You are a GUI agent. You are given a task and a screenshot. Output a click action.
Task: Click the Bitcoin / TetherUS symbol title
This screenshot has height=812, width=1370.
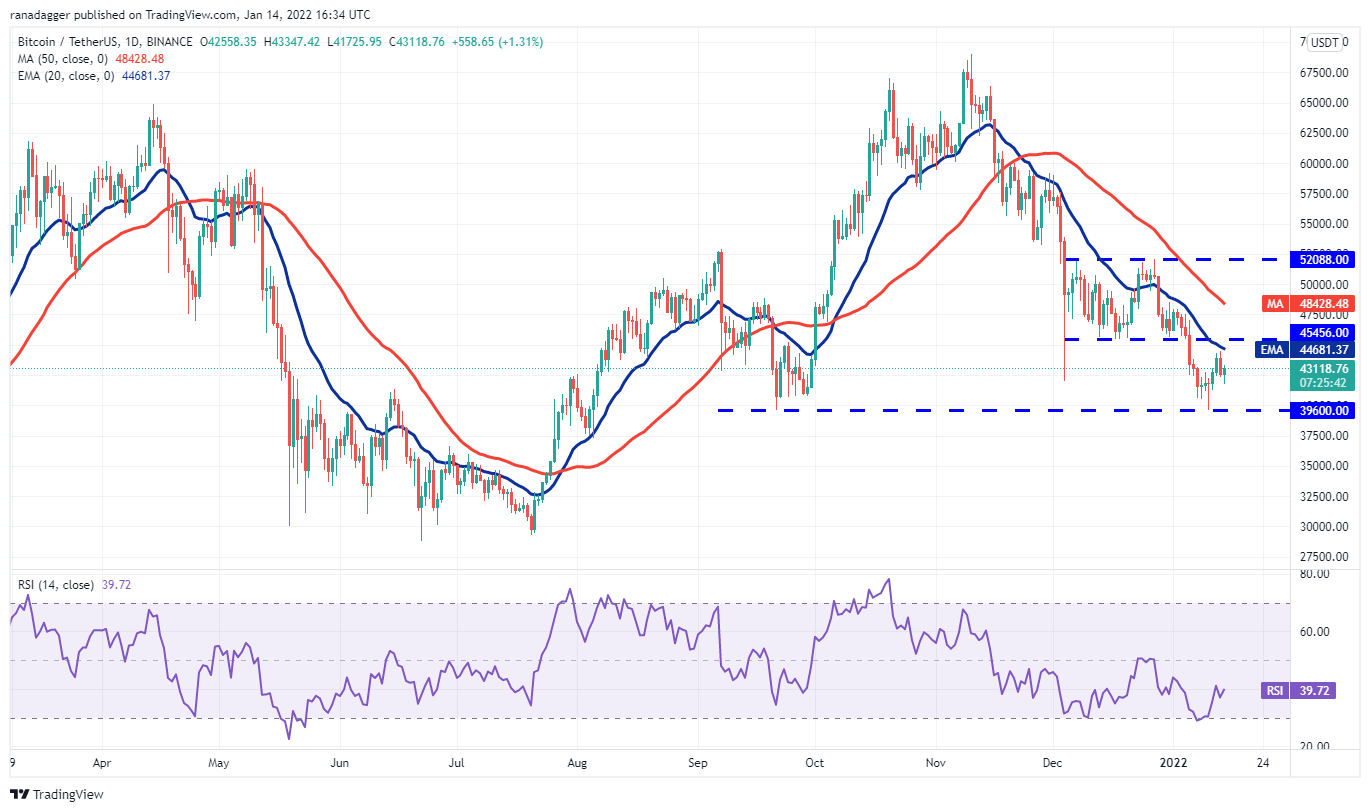[x=107, y=42]
